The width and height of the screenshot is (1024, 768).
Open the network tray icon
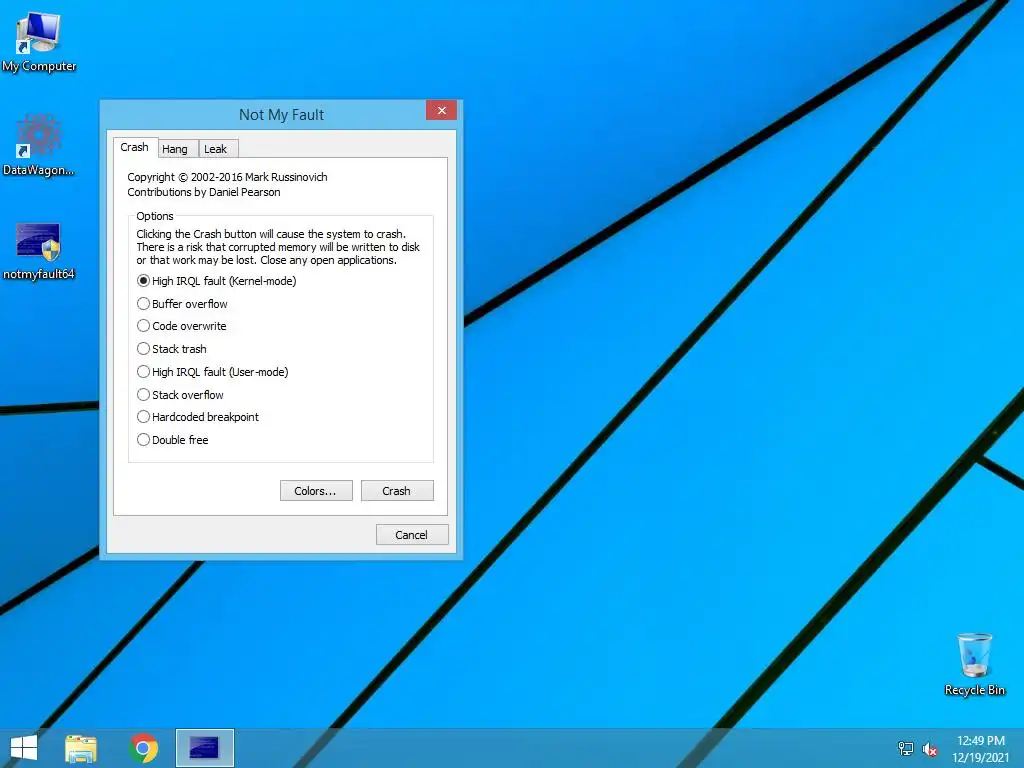tap(905, 748)
